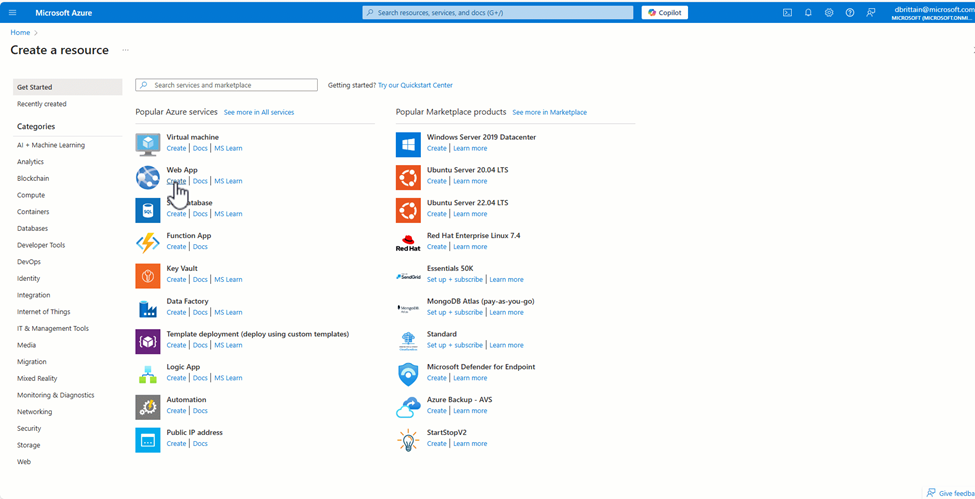Open the Networking category
Screen dimensions: 975x499
[35, 412]
